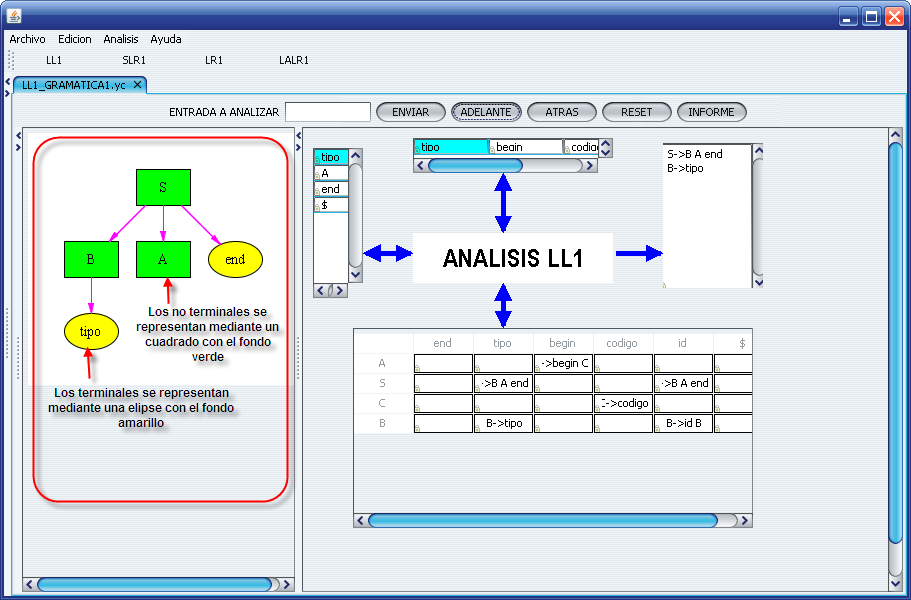This screenshot has height=600, width=911.
Task: Click the ANALISIS LL1 center label
Action: click(513, 258)
